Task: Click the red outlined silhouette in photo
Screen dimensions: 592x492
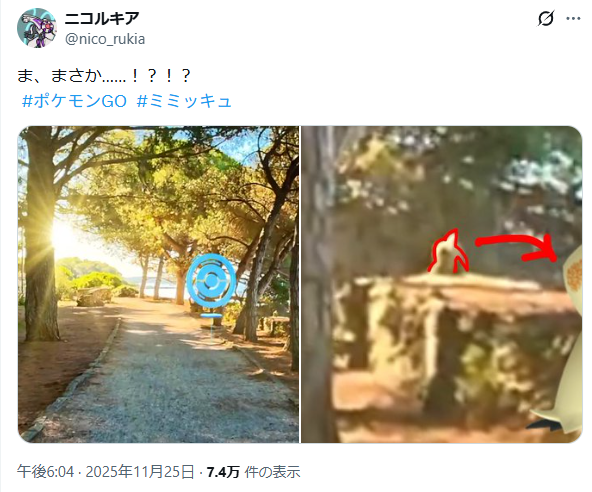Action: (448, 251)
